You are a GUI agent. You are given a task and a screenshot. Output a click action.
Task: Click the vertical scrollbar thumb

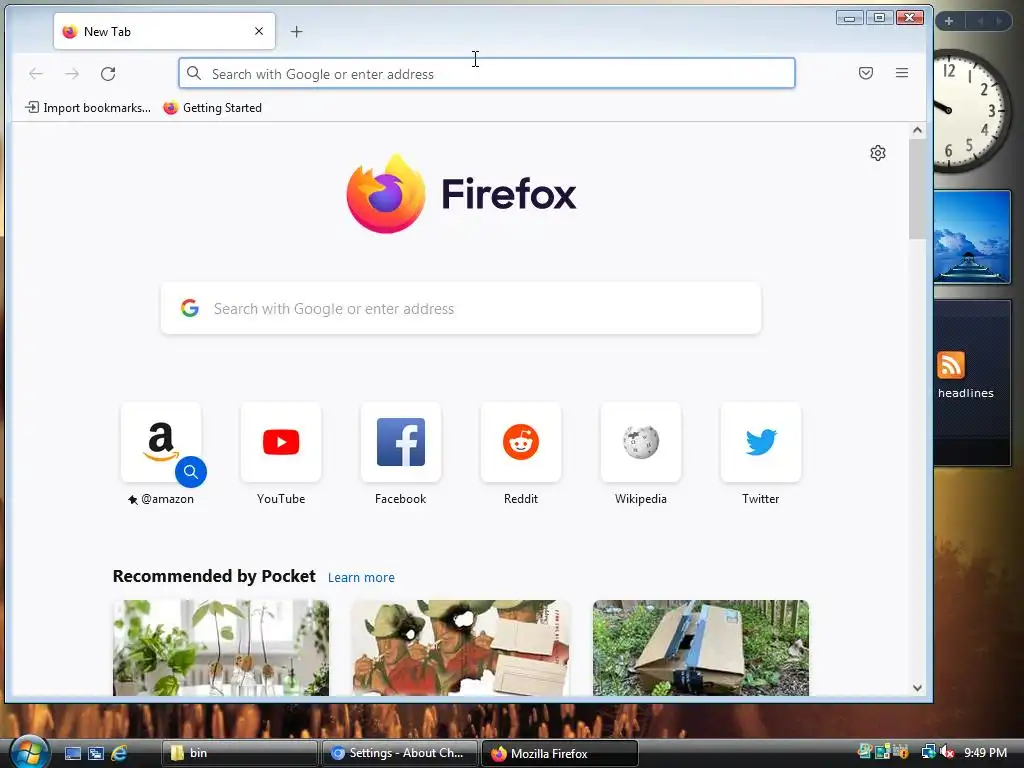point(918,189)
